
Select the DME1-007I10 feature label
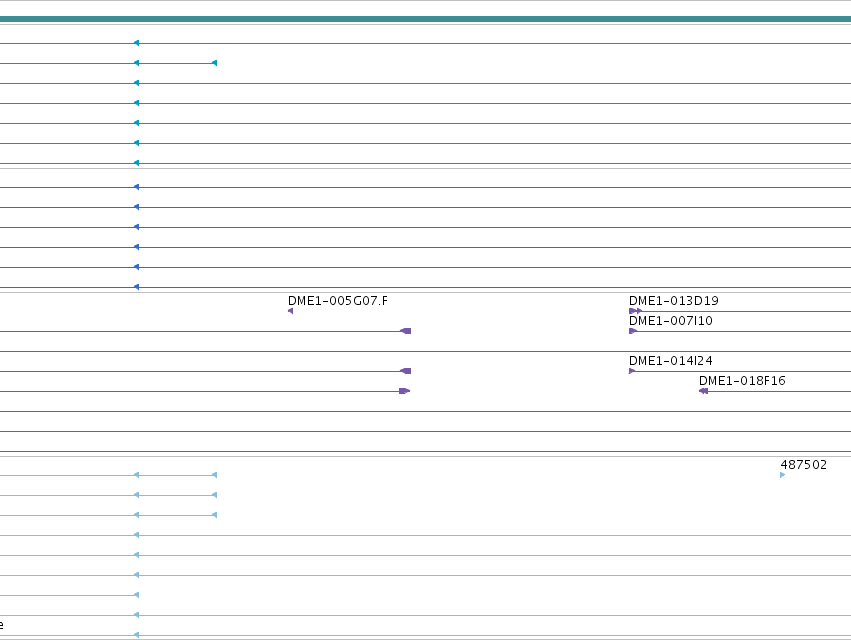pyautogui.click(x=670, y=321)
